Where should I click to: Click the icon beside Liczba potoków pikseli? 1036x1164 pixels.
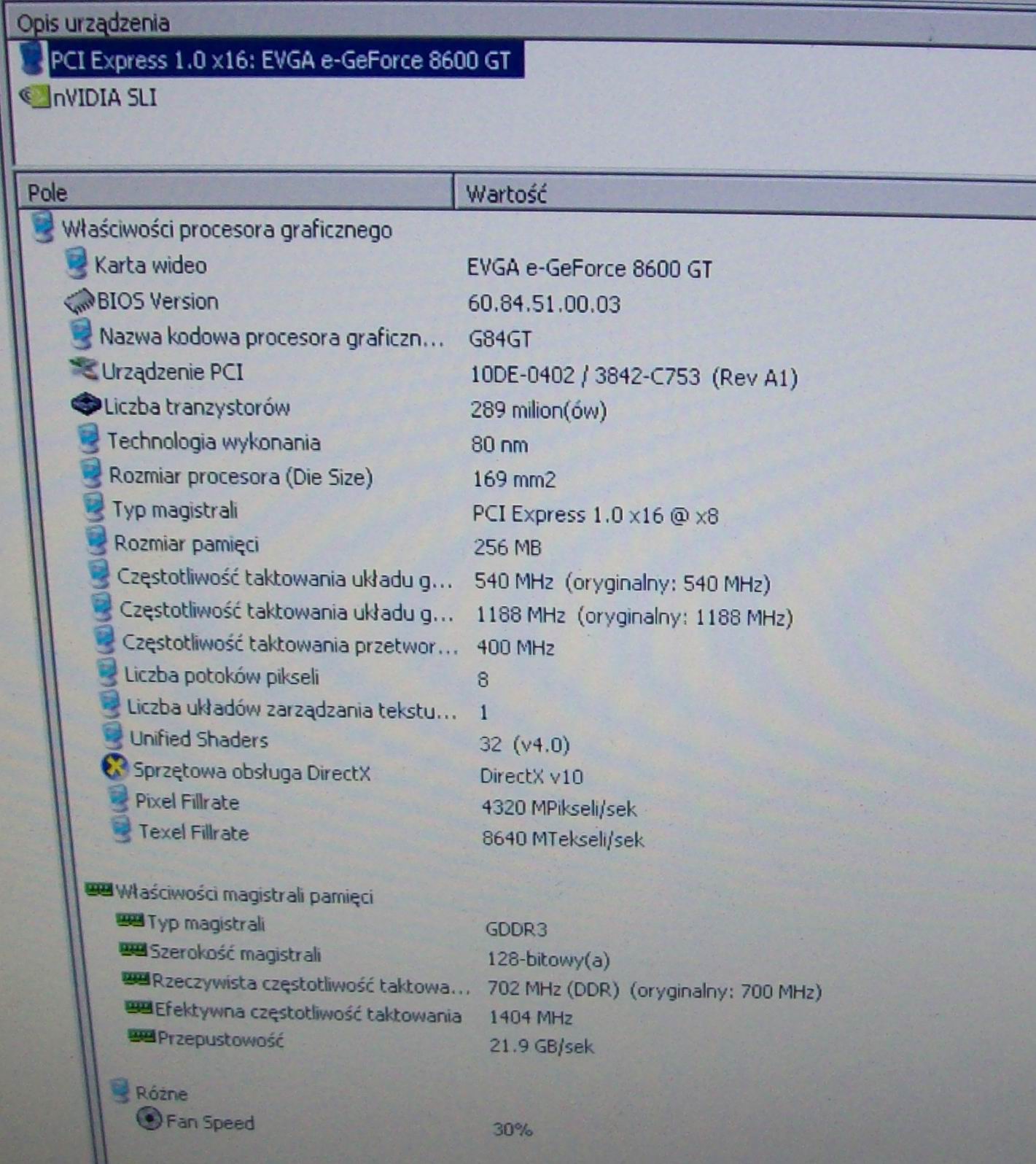pyautogui.click(x=107, y=673)
